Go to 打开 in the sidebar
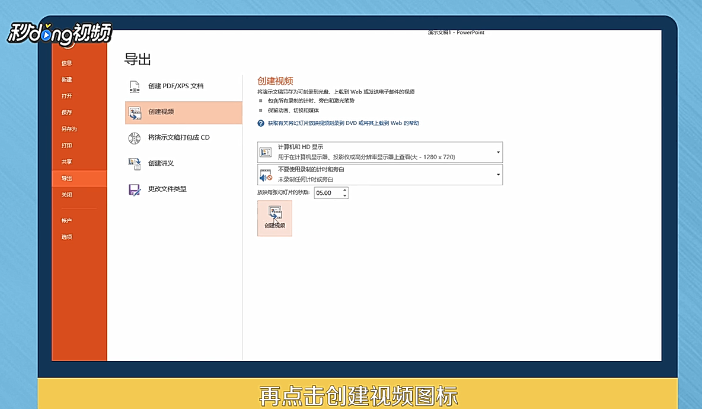Screen dimensions: 702x409 point(67,96)
